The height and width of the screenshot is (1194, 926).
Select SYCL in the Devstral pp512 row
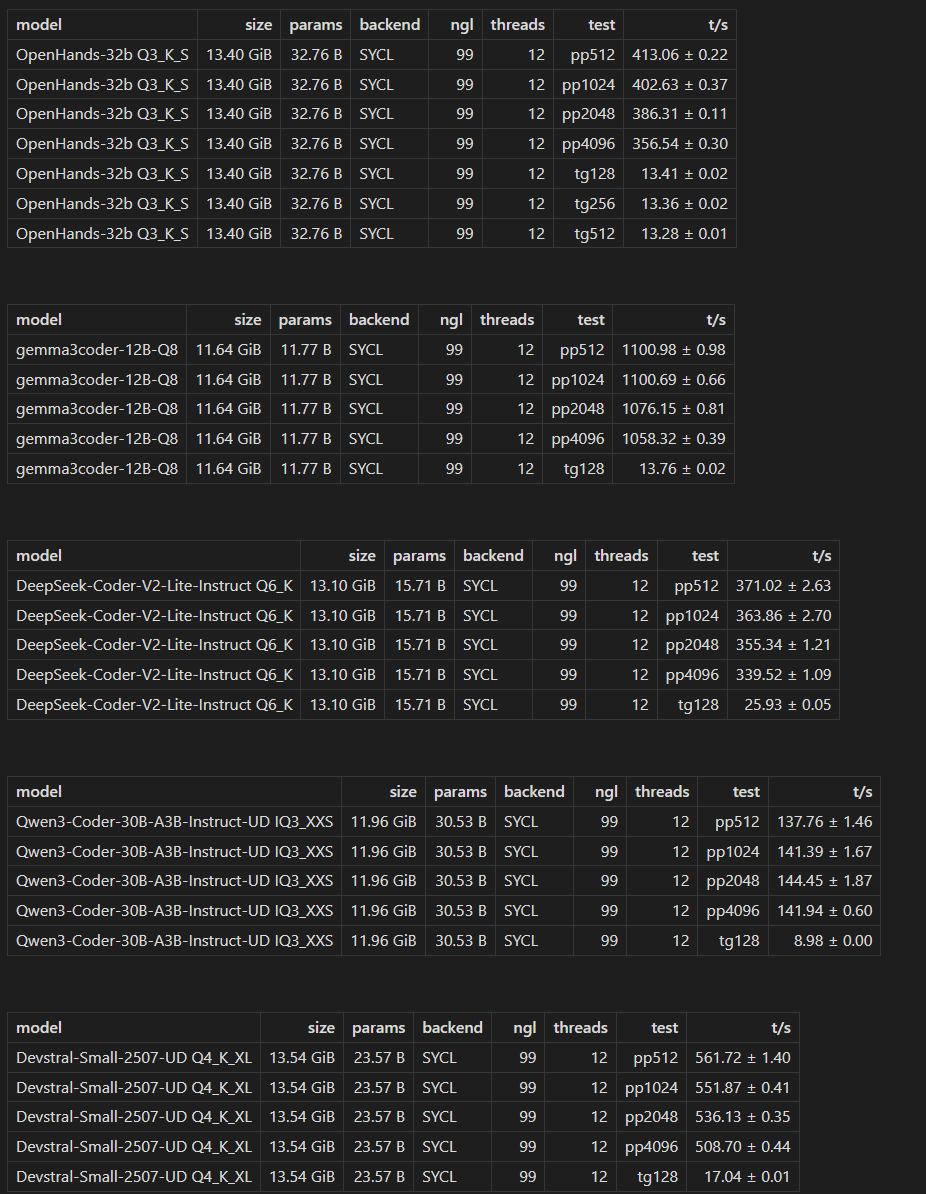click(x=439, y=1058)
